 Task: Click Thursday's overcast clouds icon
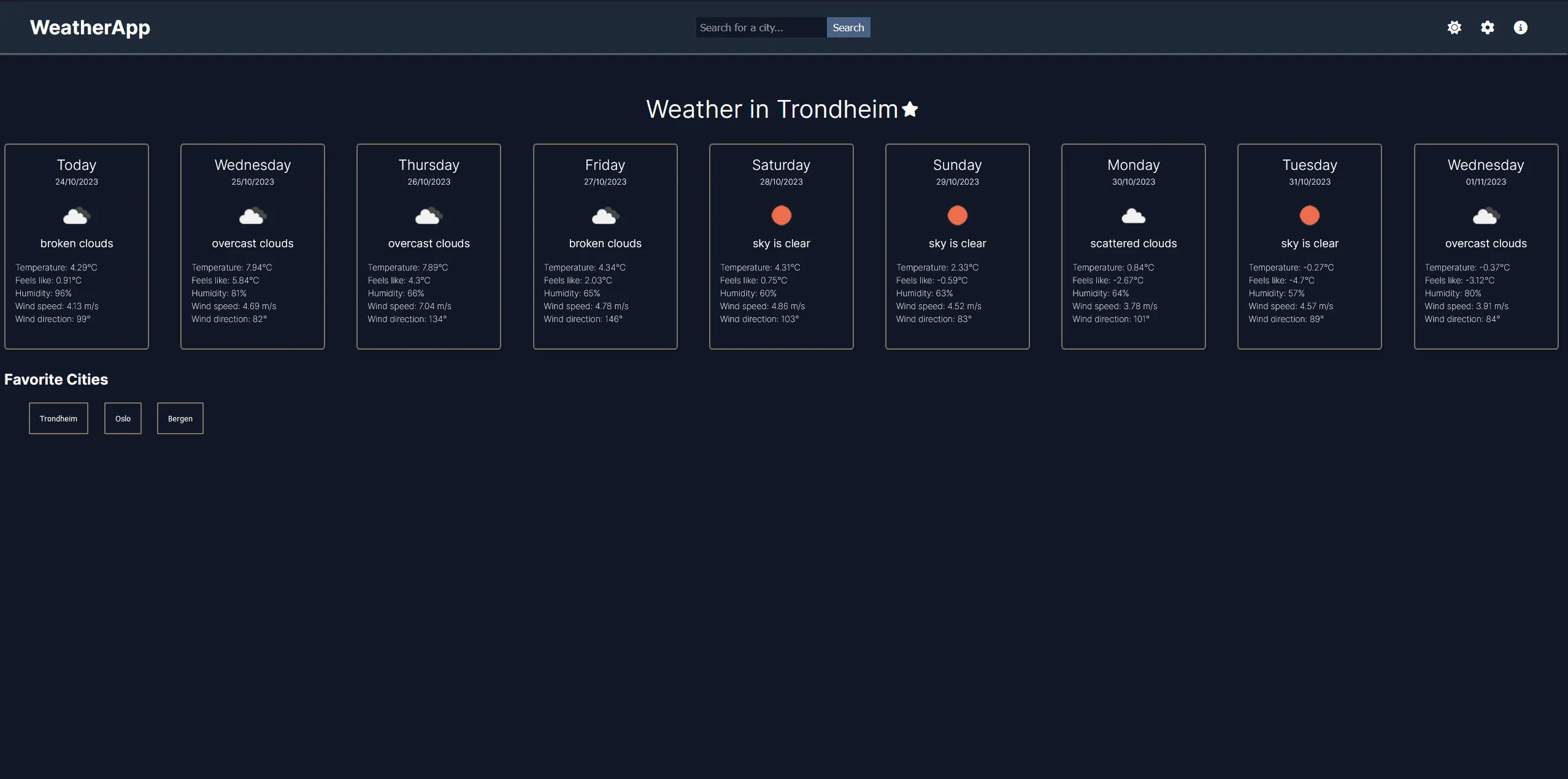(x=428, y=216)
